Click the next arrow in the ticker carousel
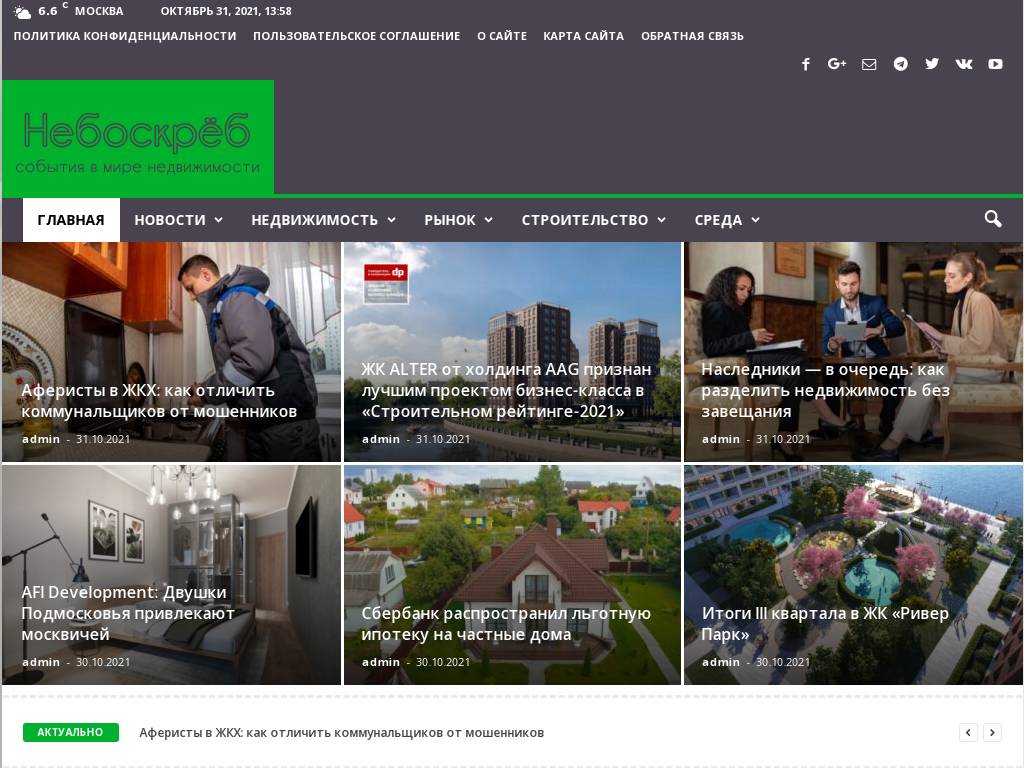Viewport: 1024px width, 768px height. click(x=994, y=732)
